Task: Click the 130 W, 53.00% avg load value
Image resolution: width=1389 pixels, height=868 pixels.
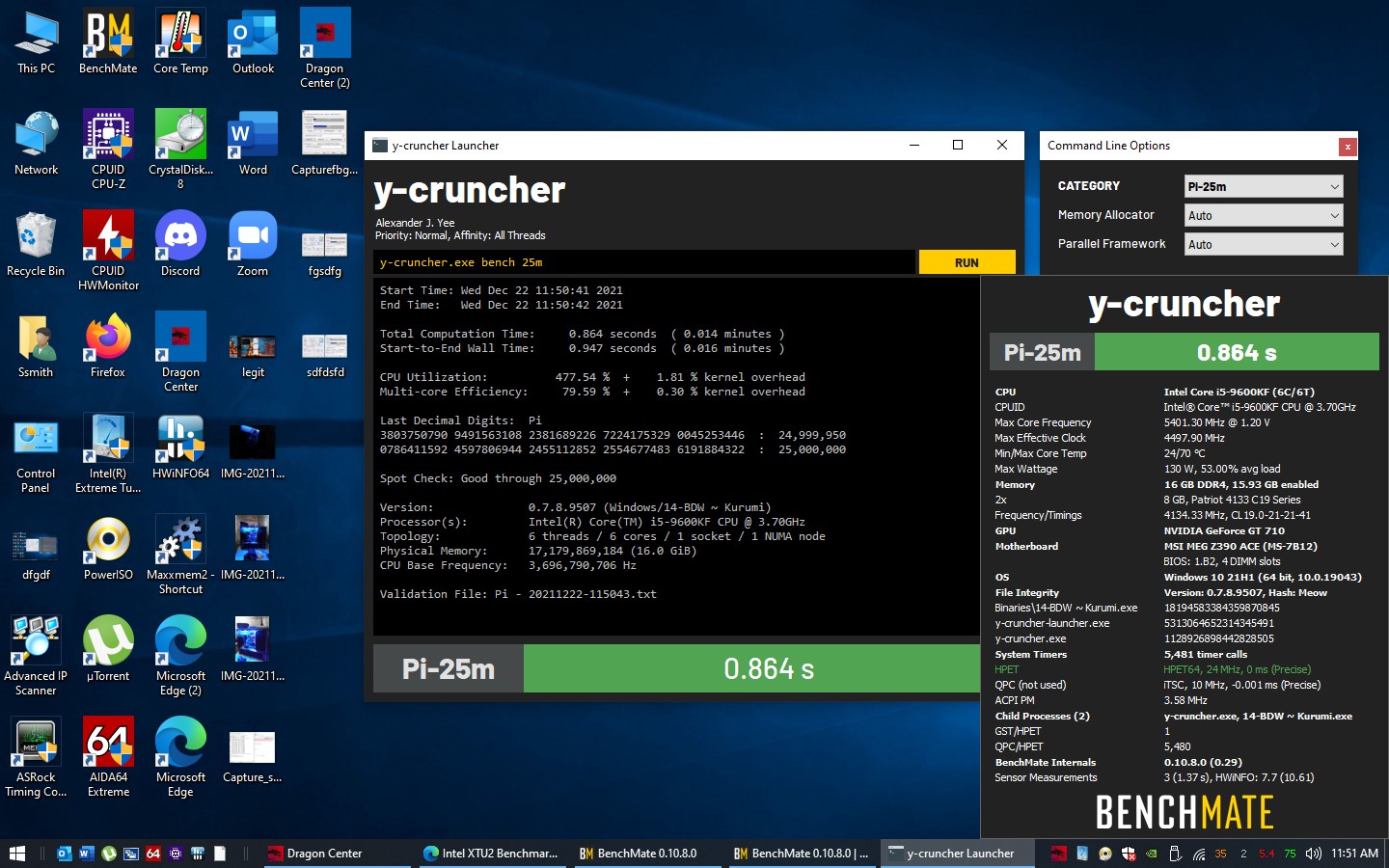Action: coord(1221,469)
